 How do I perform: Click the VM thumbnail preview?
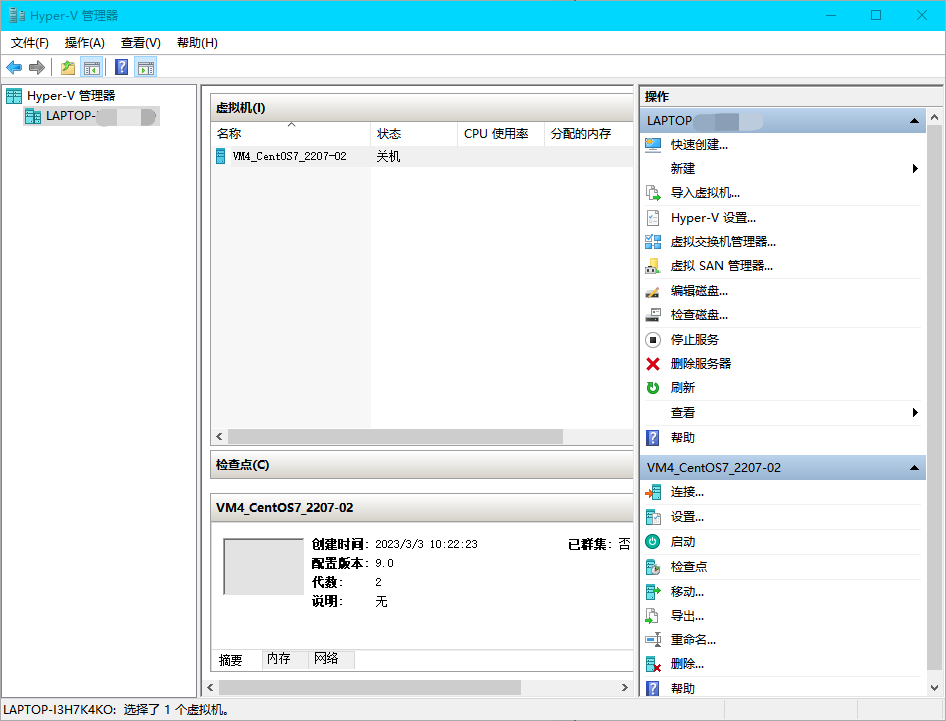pos(264,567)
